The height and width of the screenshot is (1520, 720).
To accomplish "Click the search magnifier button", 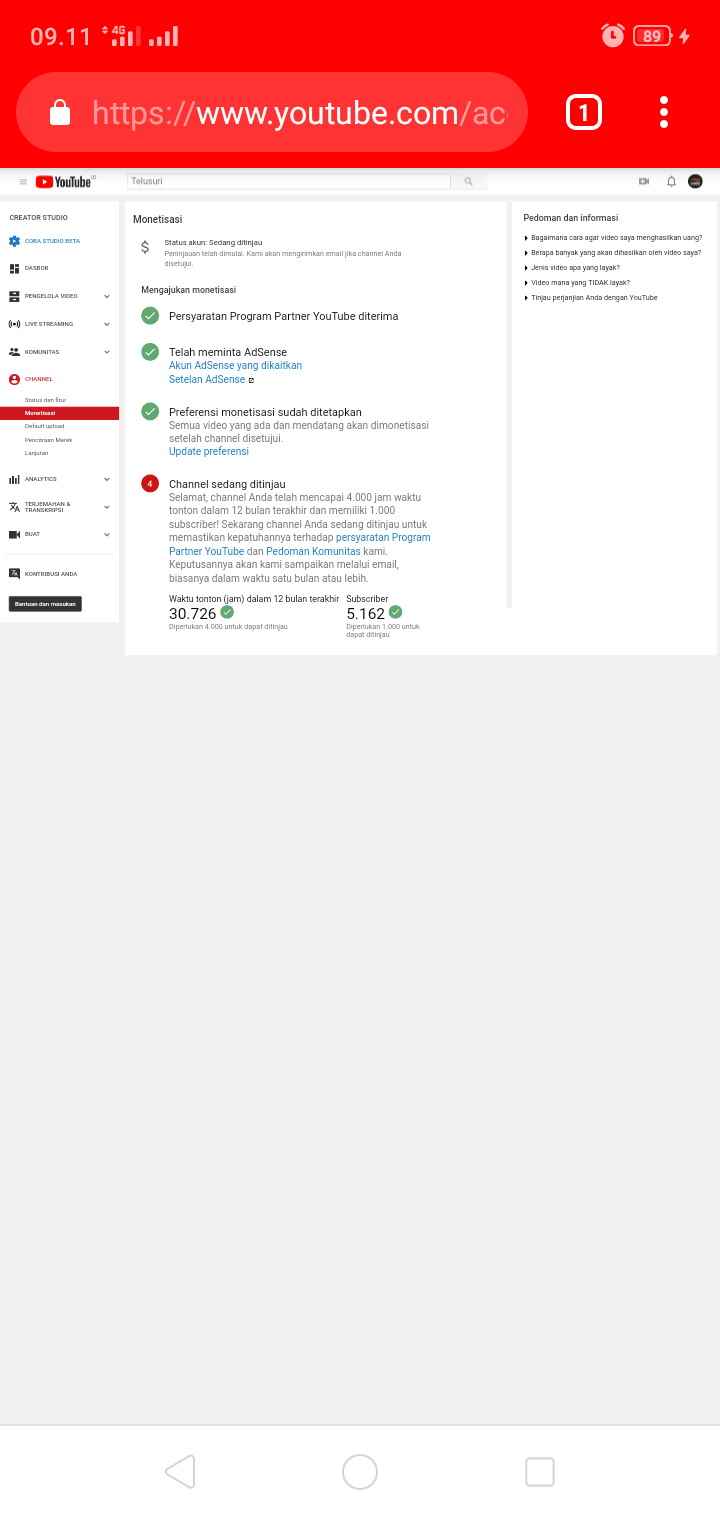I will [468, 182].
